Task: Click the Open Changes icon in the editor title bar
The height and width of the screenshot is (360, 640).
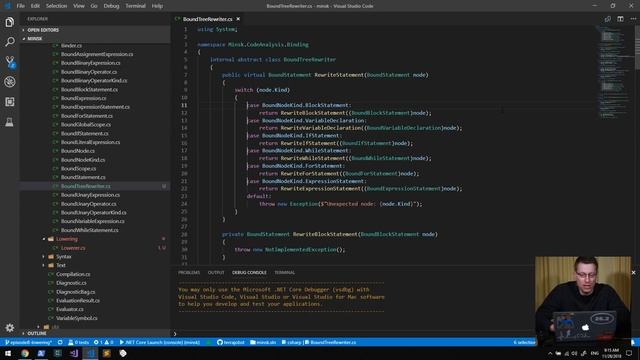Action: [607, 19]
